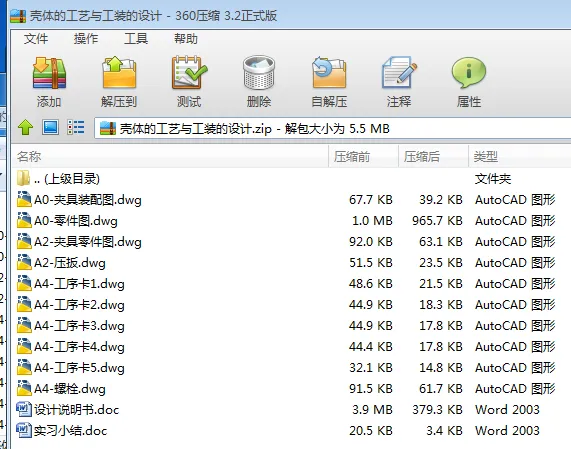Screen dimensions: 571x449
Task: Click the 92.0 KB original size value
Action: pos(371,242)
